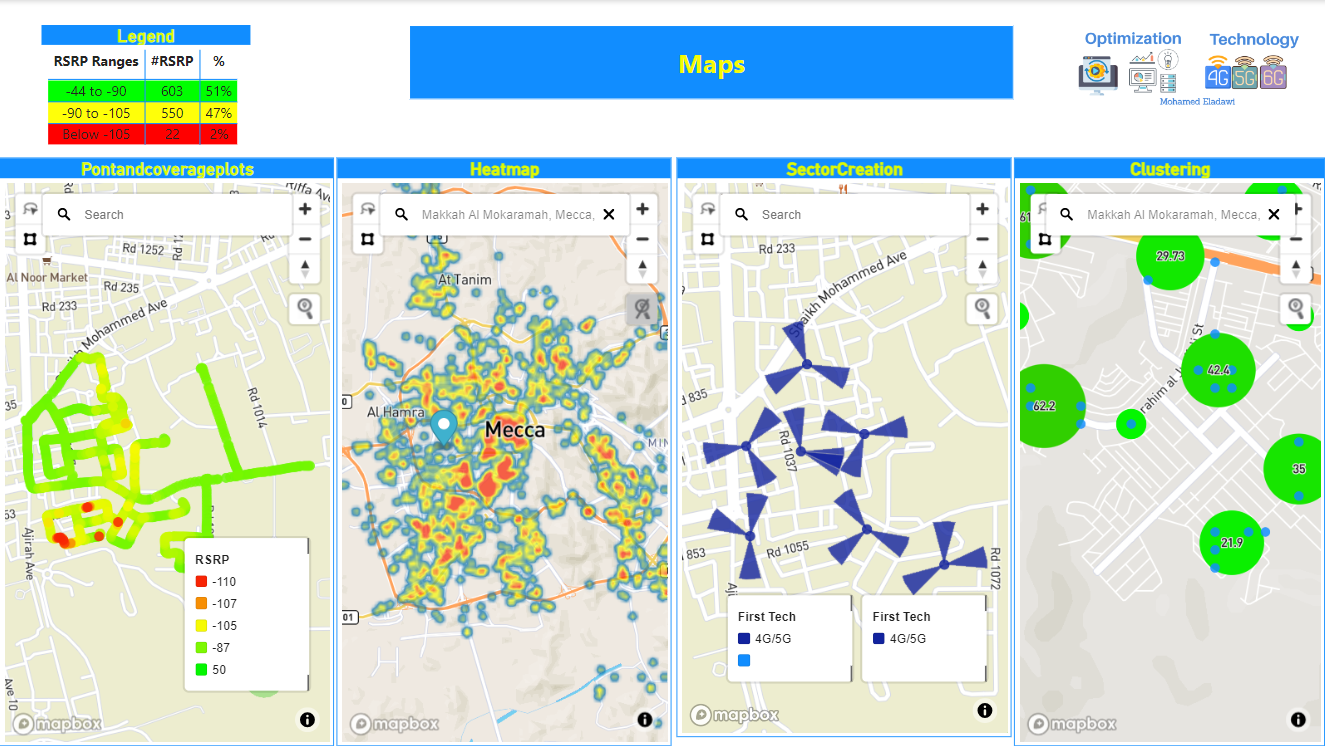This screenshot has width=1325, height=746.
Task: Click the Maps title banner
Action: click(x=711, y=63)
